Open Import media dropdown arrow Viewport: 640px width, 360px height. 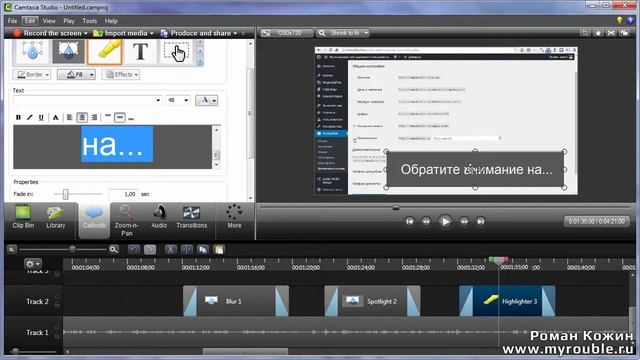[x=151, y=33]
